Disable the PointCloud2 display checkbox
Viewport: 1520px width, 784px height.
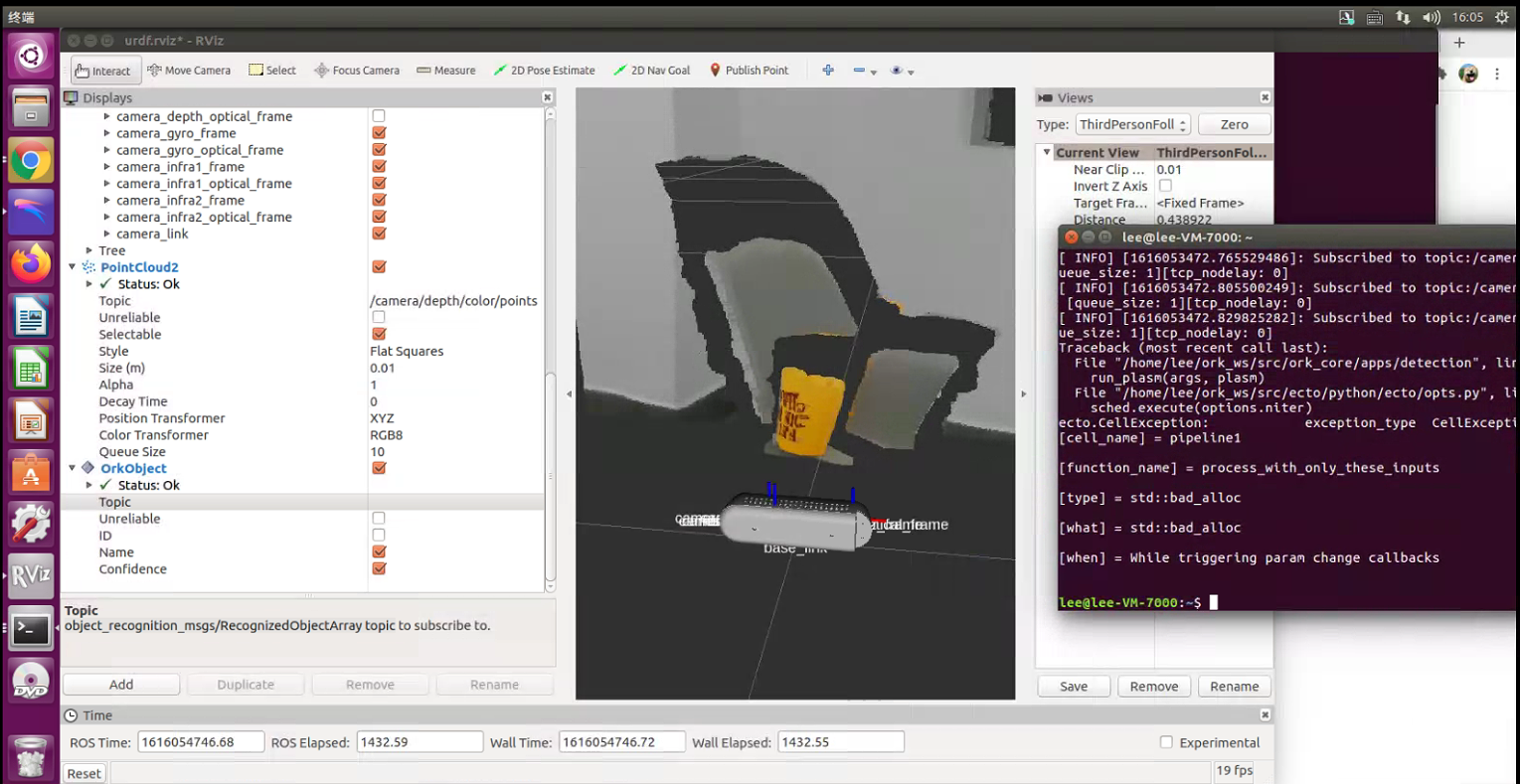(x=379, y=267)
